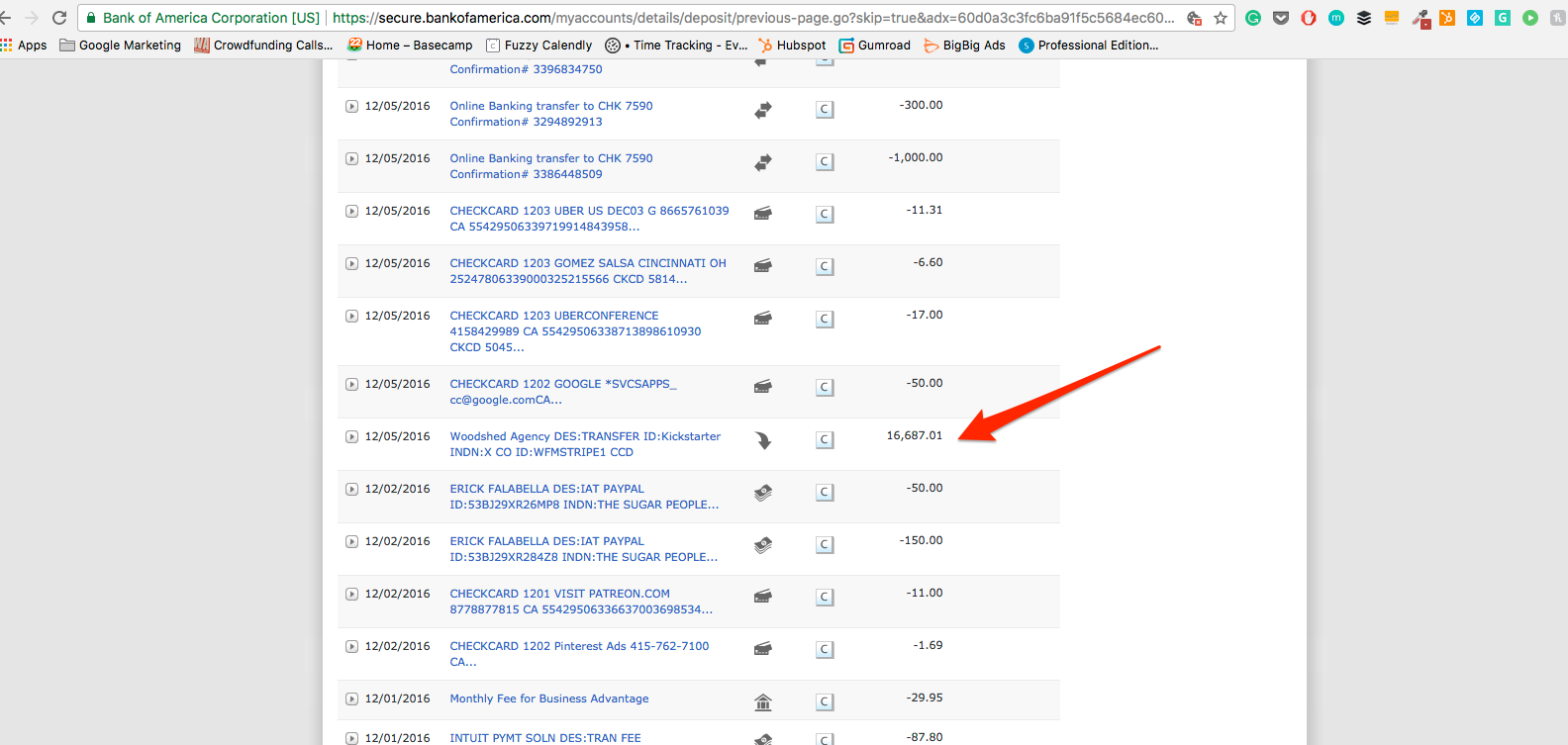Click deposit arrow icon for Woodshed Agency row

point(763,440)
